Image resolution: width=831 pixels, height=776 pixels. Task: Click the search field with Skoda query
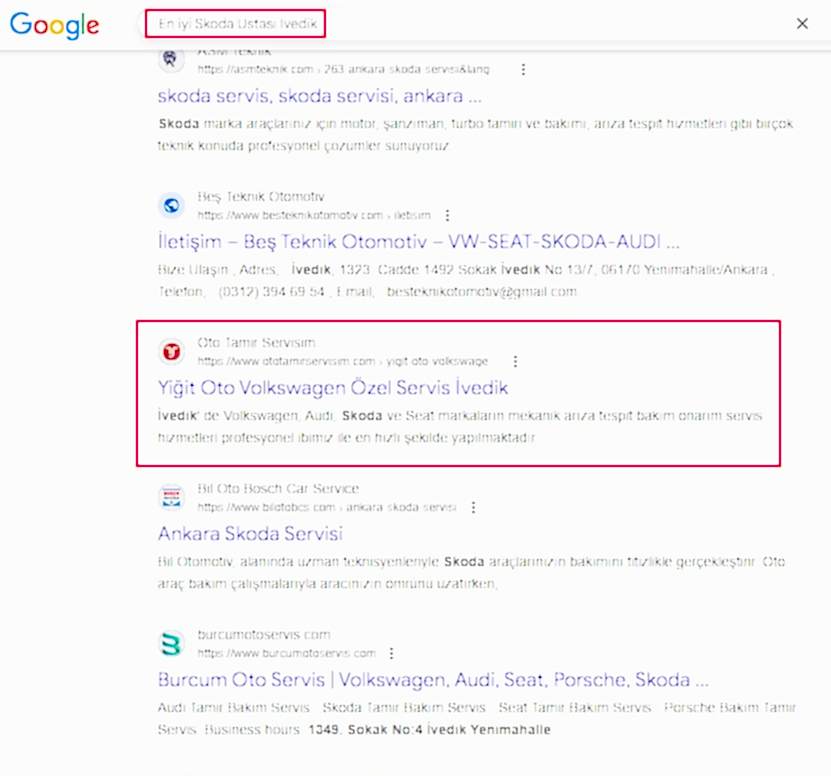click(x=236, y=24)
